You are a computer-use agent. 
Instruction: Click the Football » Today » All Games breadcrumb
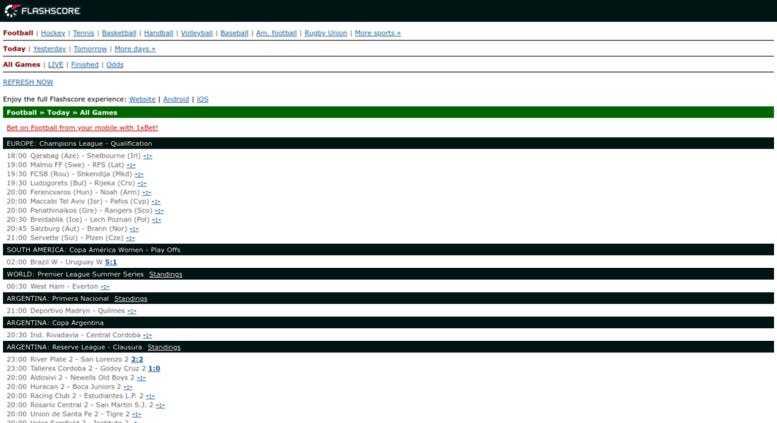point(388,112)
